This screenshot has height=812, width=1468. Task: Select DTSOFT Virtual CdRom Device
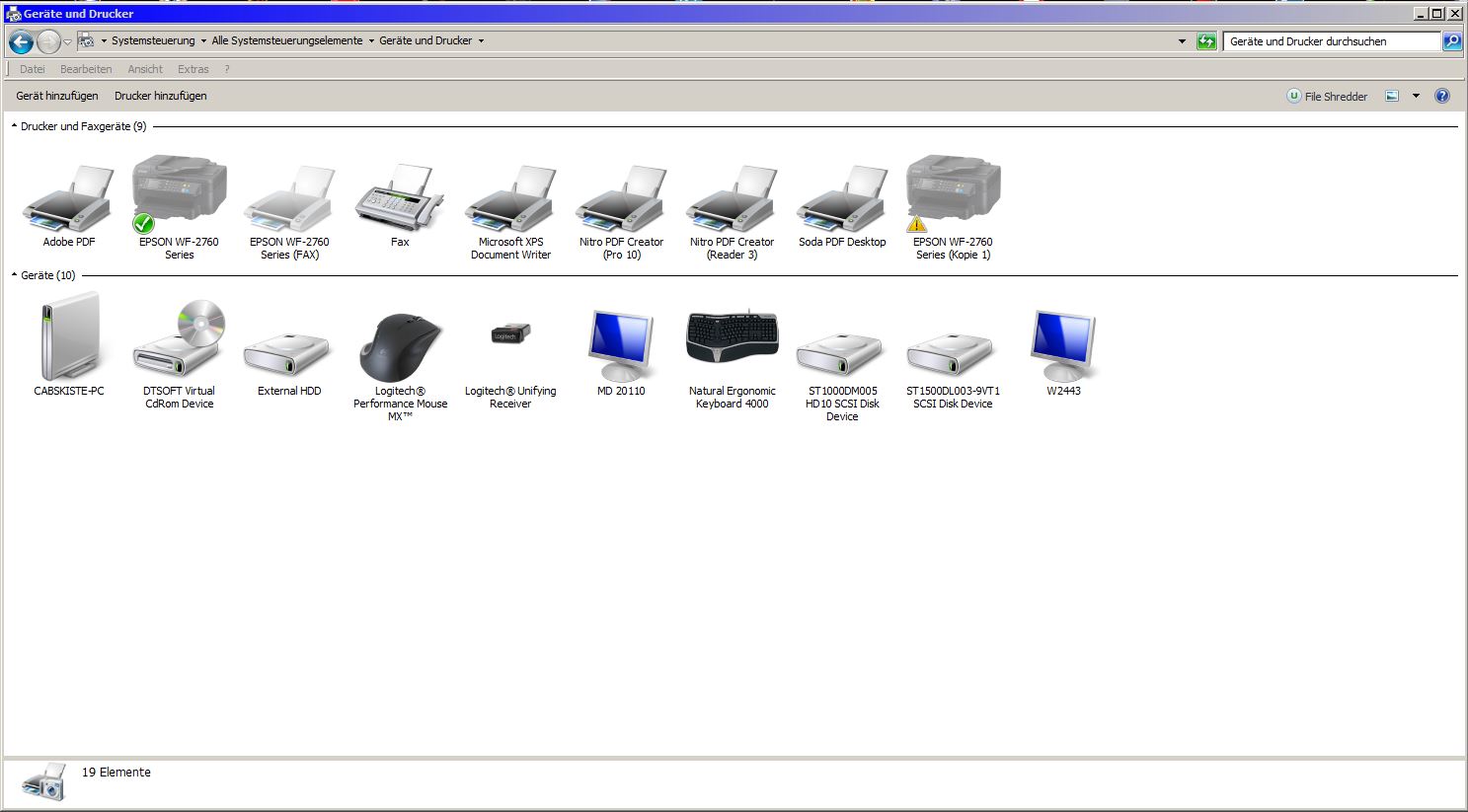(179, 354)
